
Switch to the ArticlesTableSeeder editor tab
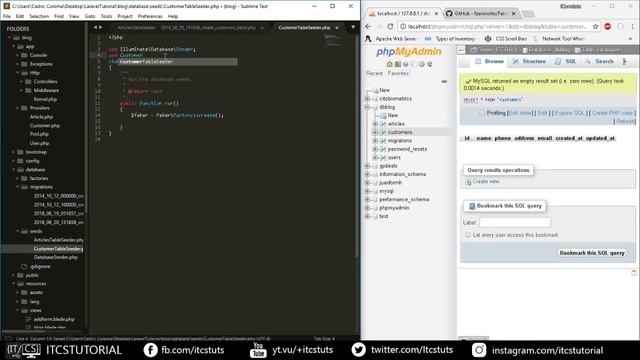click(x=137, y=28)
